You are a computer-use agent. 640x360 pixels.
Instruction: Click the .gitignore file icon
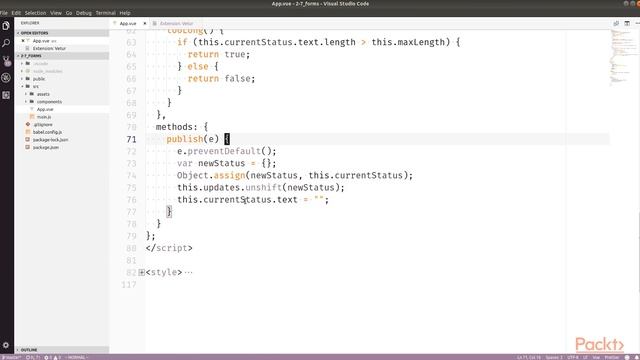(28, 124)
